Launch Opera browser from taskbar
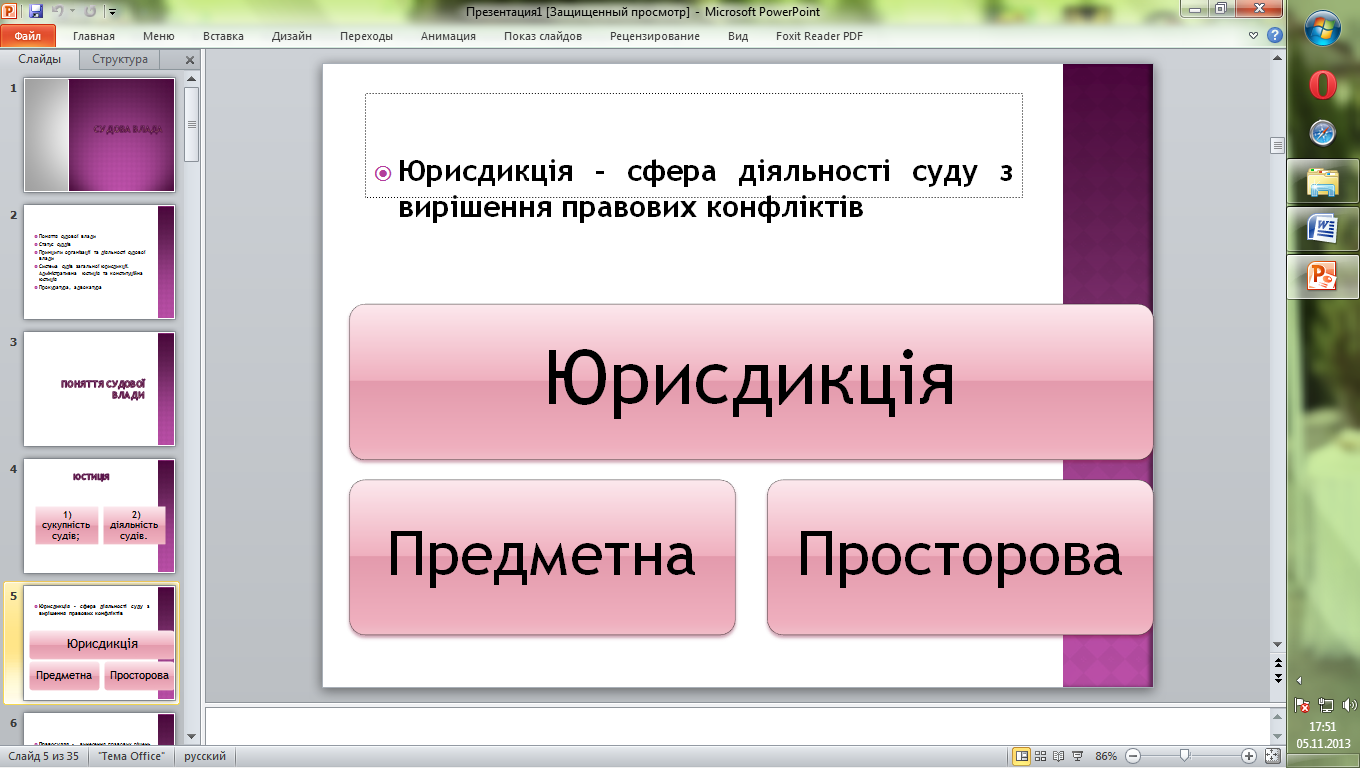Screen dimensions: 1360x768 1323,85
